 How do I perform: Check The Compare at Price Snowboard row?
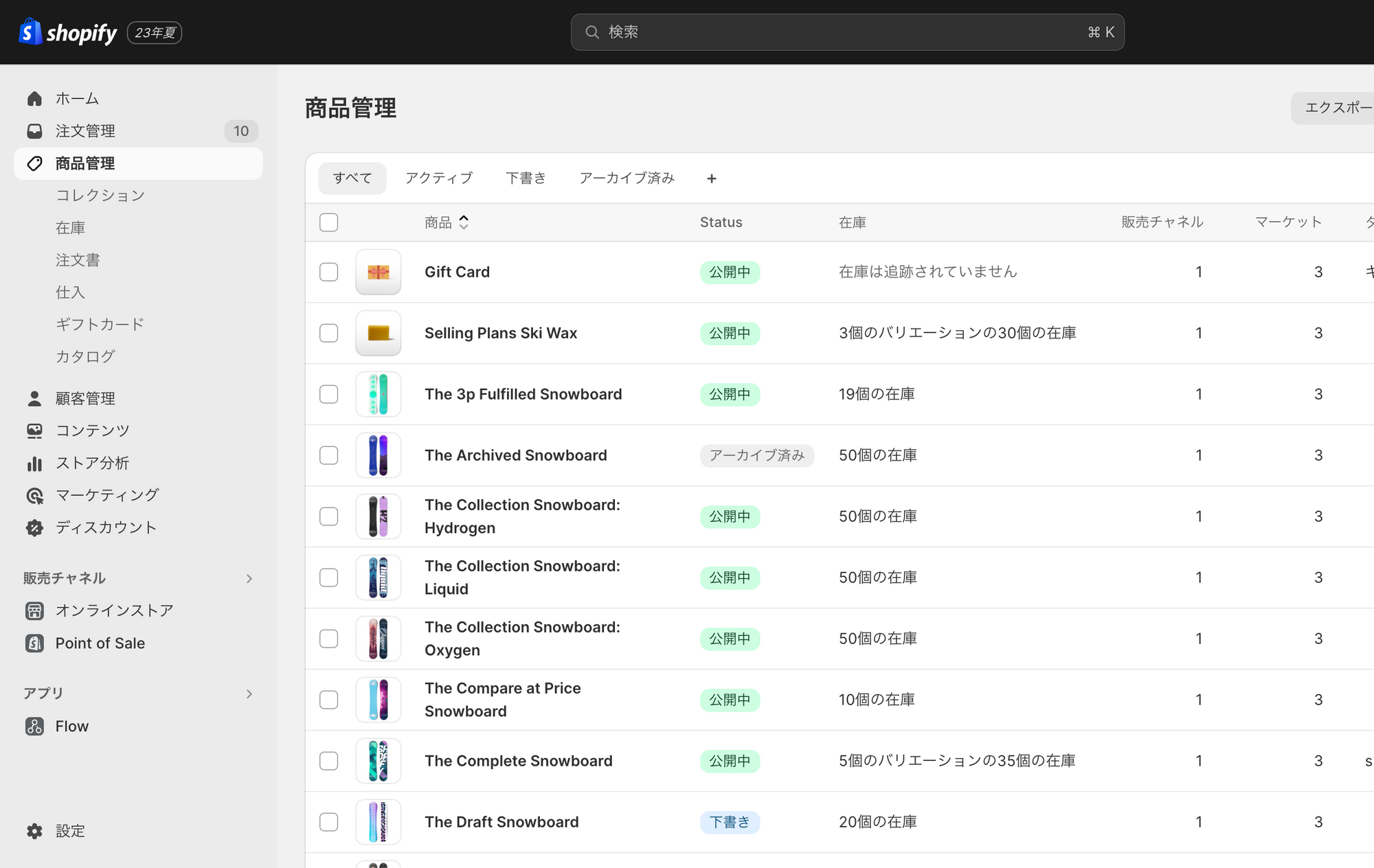(329, 700)
